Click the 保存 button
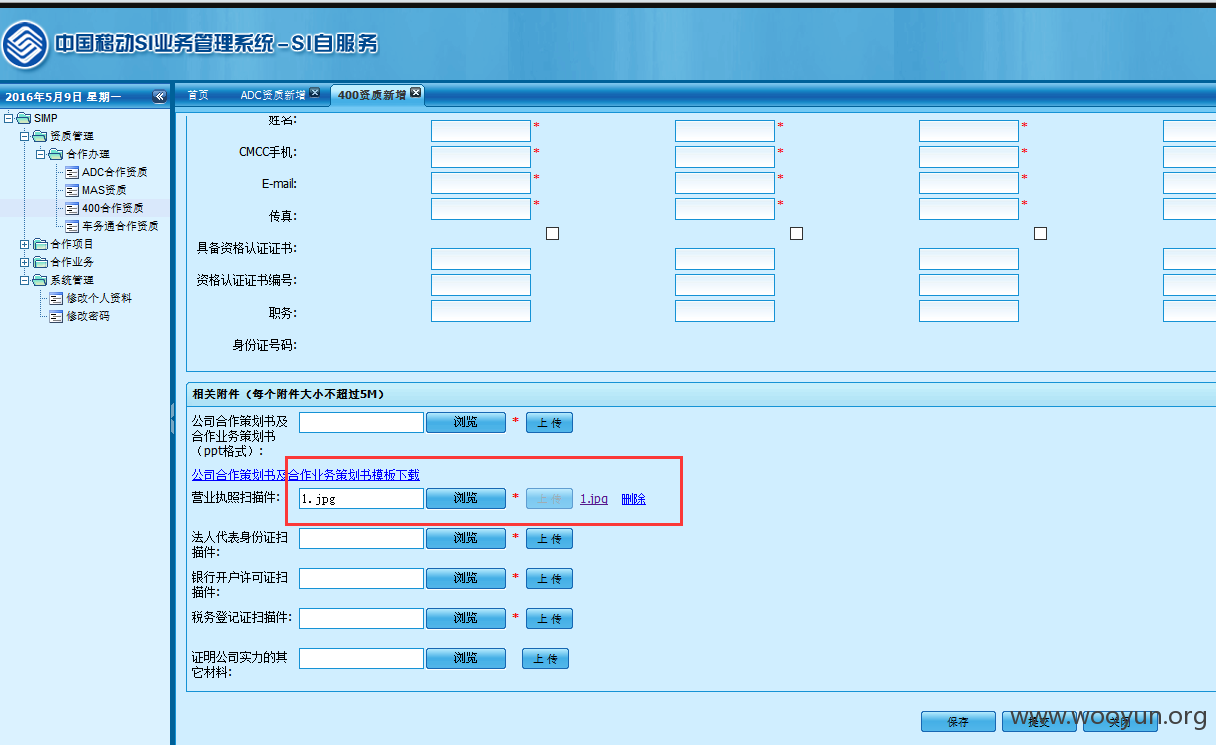This screenshot has width=1216, height=745. pyautogui.click(x=958, y=722)
